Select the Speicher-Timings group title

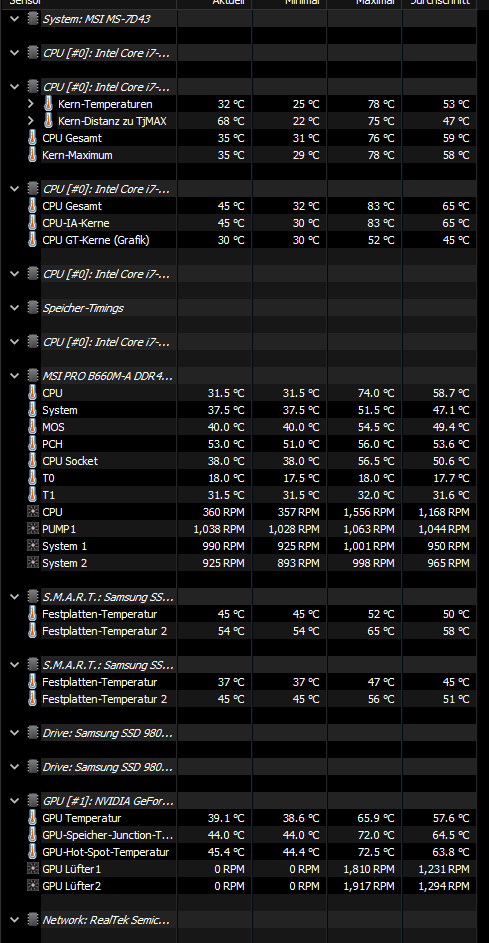click(83, 308)
